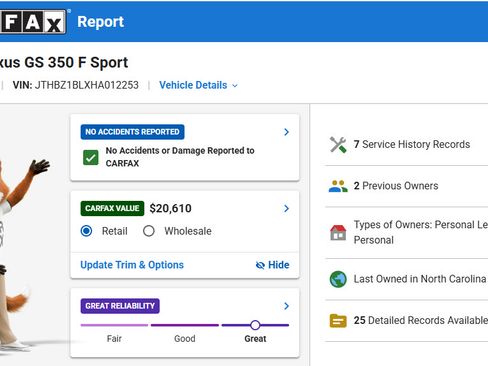Click the Good segment of reliability bar
488x366 pixels.
185,325
